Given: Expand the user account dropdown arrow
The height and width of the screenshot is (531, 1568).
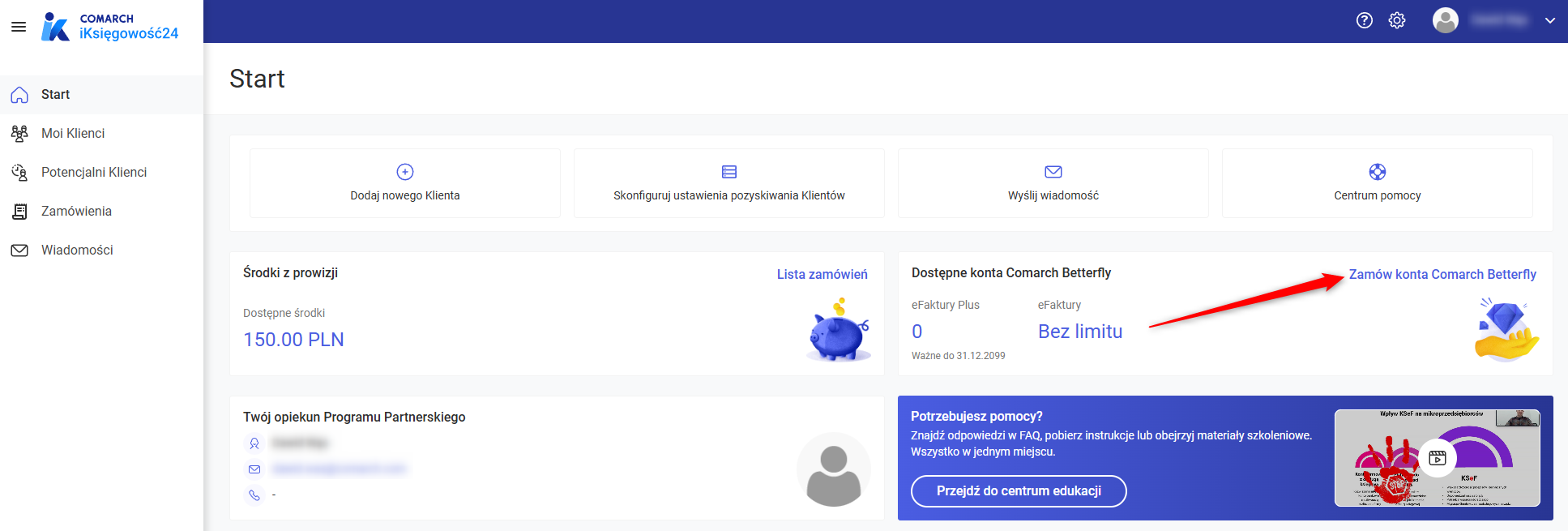Looking at the screenshot, I should [1549, 21].
